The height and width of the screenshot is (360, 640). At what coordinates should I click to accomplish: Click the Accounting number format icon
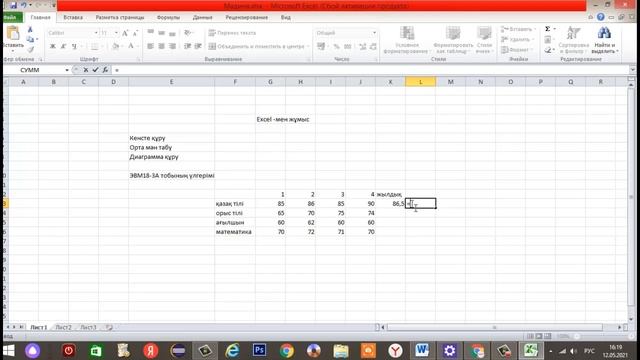coord(321,47)
